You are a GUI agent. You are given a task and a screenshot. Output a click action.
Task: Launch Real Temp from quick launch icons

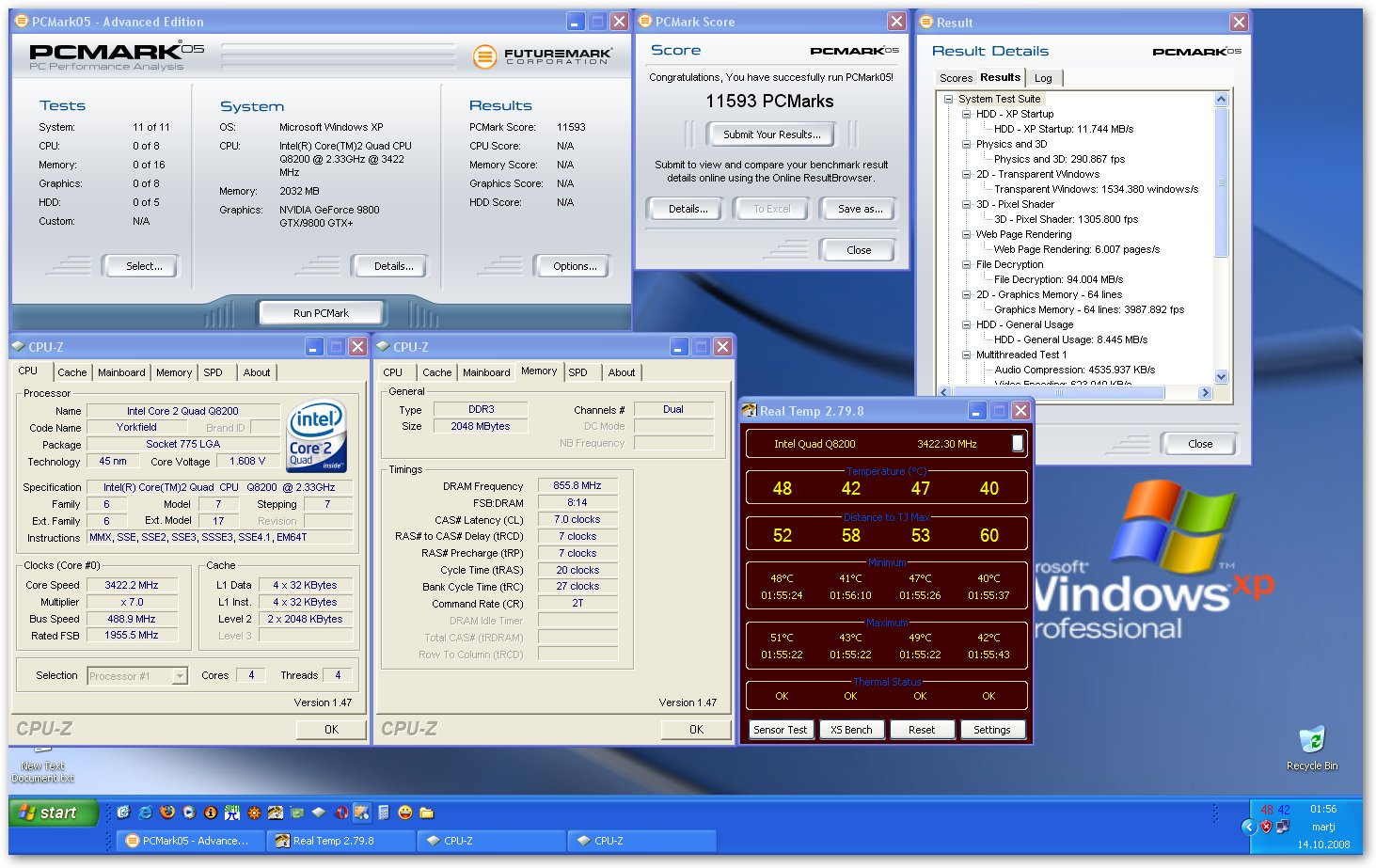tap(276, 813)
